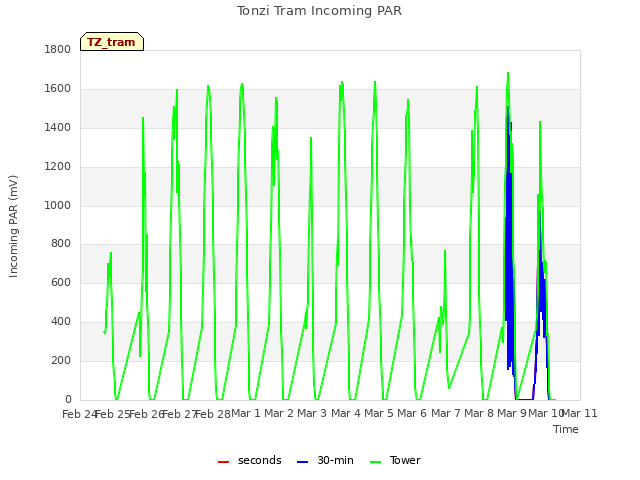Viewport: 640px width, 480px height.
Task: Click the Mar 8 x-axis date label
Action: tap(479, 413)
